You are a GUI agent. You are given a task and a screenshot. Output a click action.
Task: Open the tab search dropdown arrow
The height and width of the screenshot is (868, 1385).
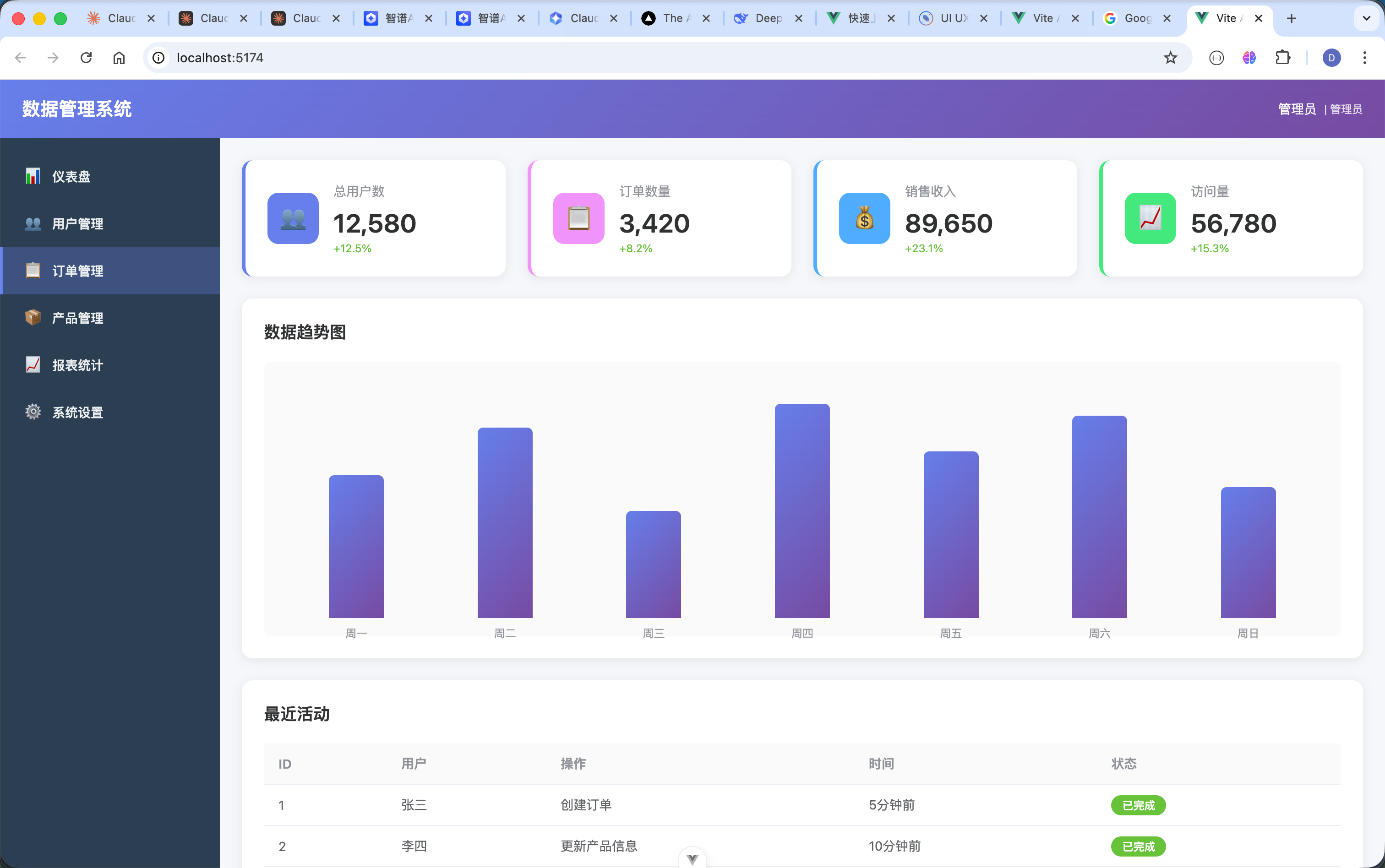coord(1366,18)
